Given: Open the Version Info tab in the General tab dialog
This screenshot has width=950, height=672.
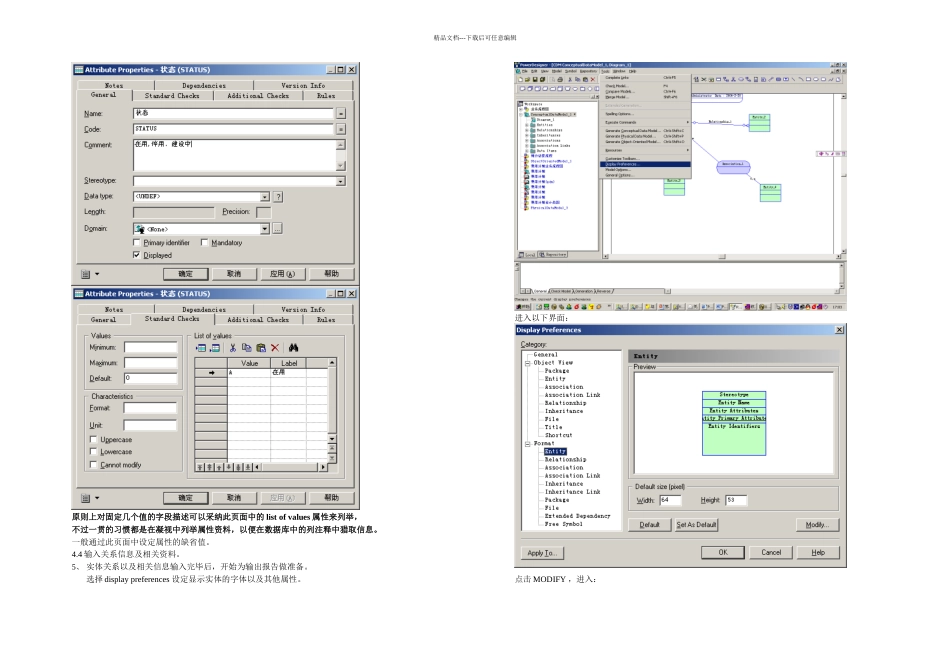Looking at the screenshot, I should 303,85.
